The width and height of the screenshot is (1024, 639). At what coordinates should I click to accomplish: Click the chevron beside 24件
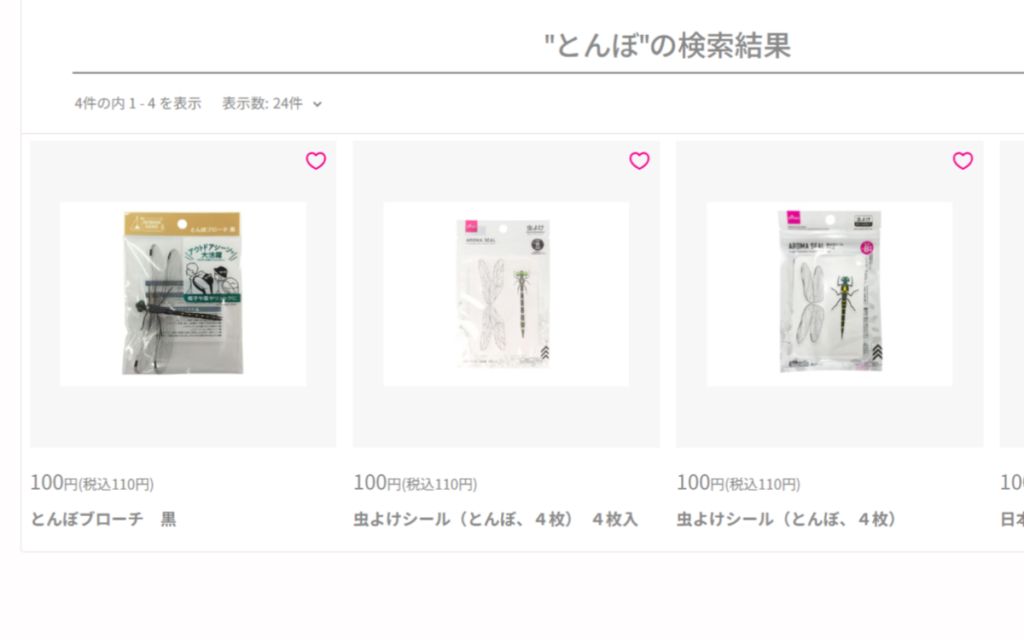[317, 104]
